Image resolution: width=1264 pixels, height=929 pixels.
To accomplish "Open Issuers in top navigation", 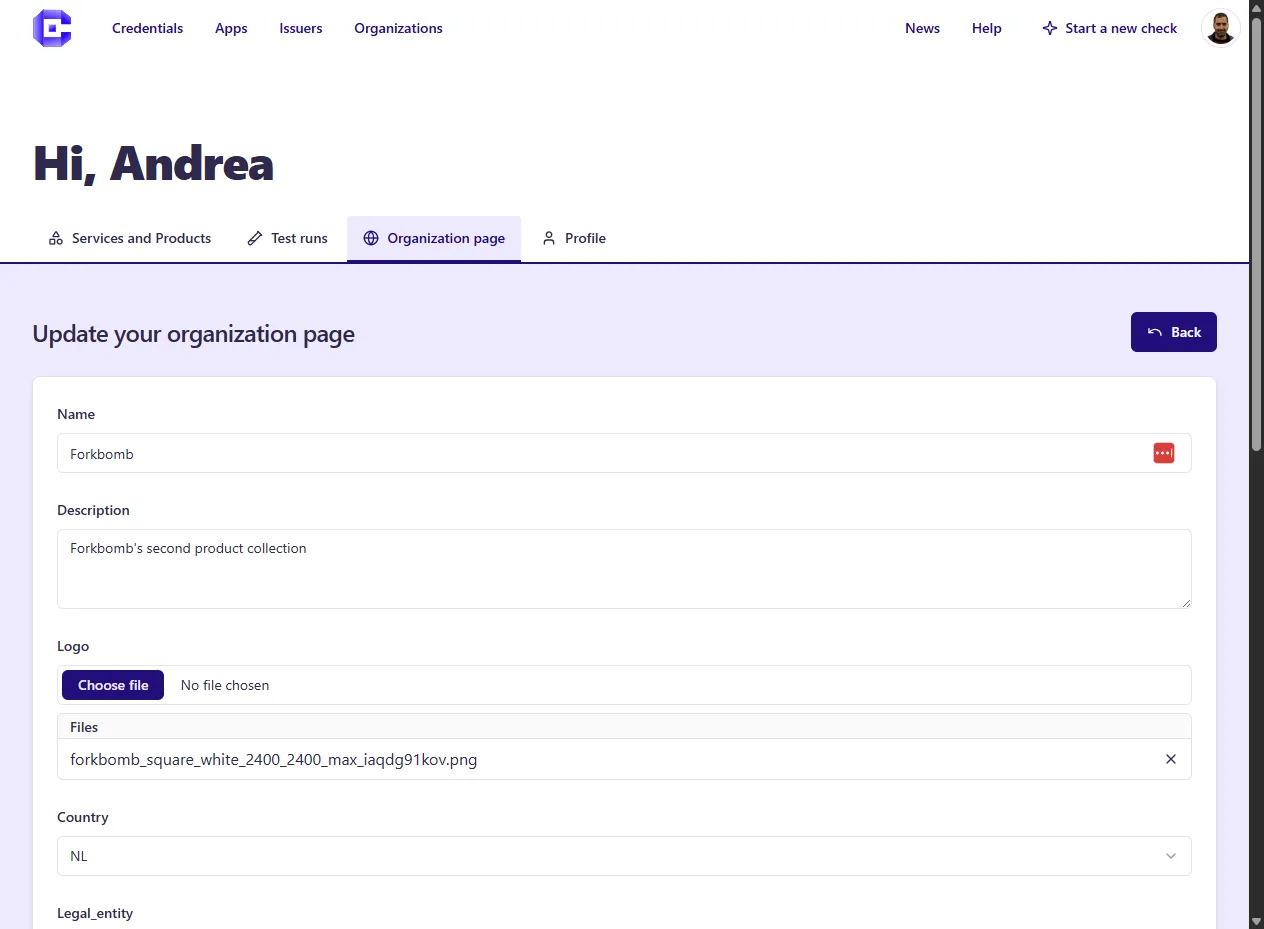I will click(301, 28).
